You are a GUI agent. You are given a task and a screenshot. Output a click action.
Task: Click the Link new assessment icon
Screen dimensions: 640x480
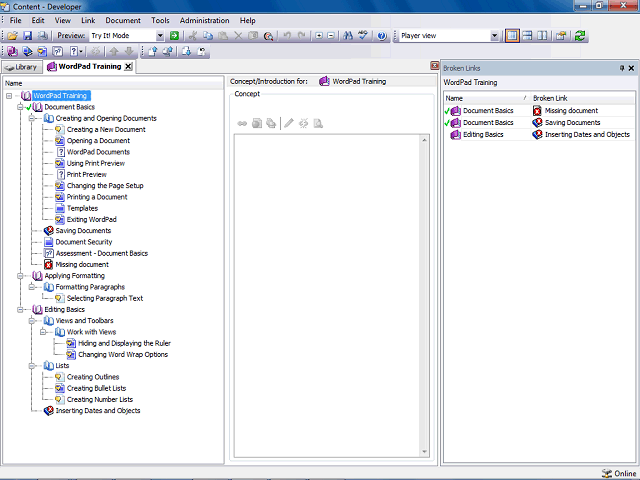tap(58, 51)
